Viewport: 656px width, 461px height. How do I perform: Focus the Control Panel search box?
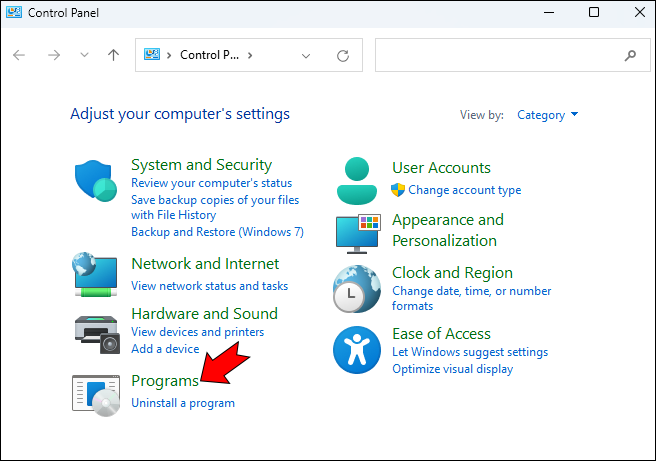click(x=512, y=55)
